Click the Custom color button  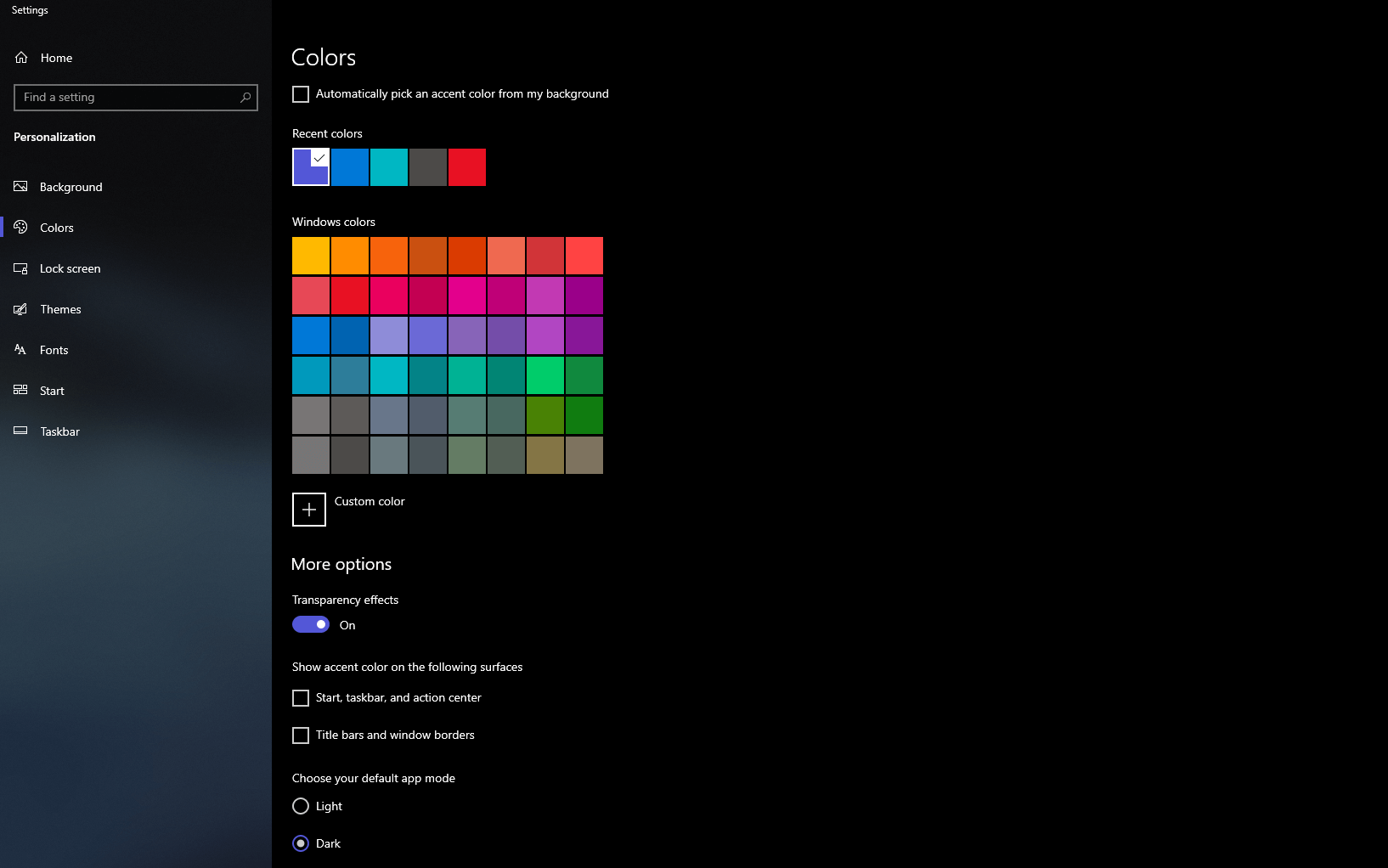click(x=308, y=509)
